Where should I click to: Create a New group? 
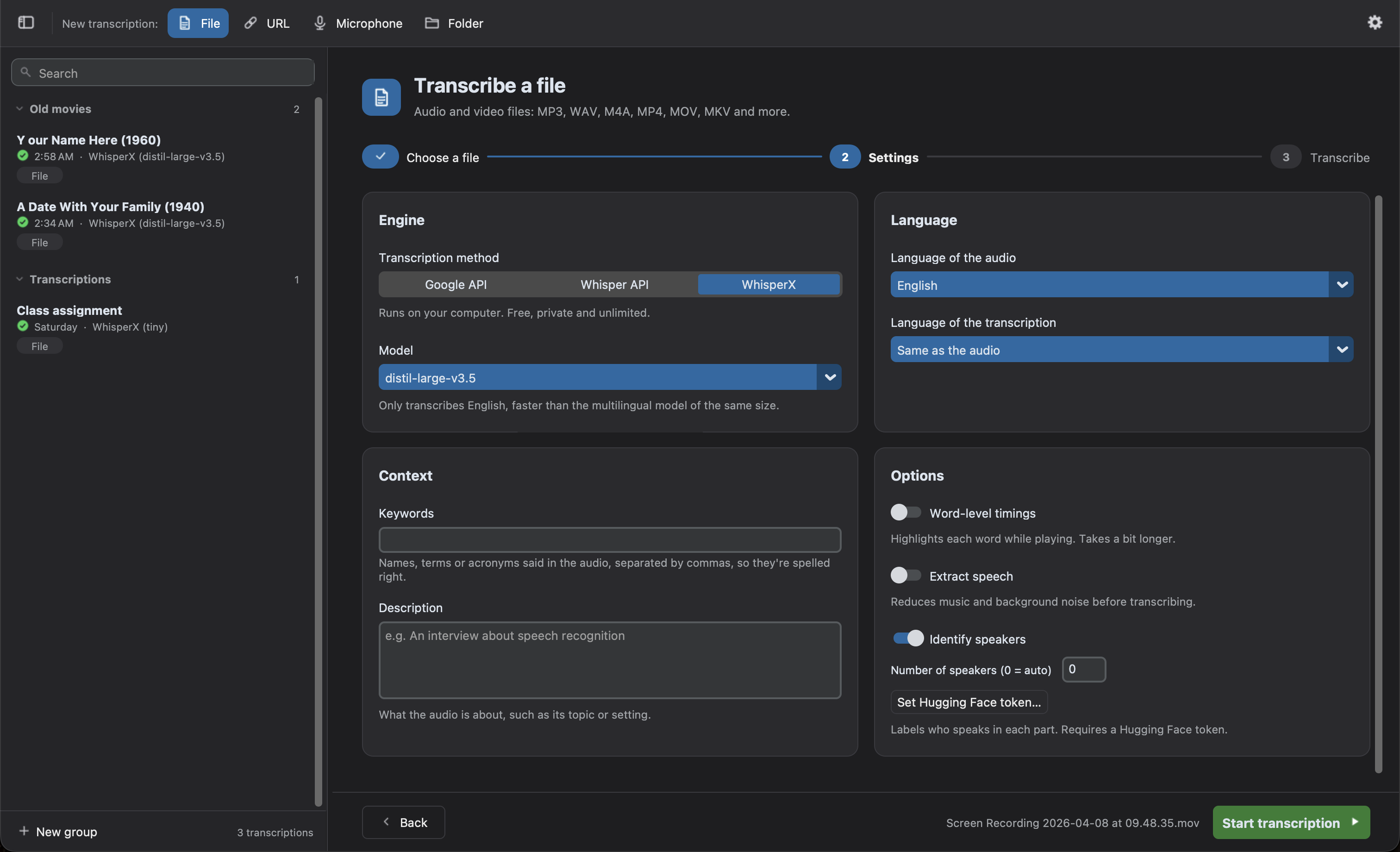(x=58, y=832)
